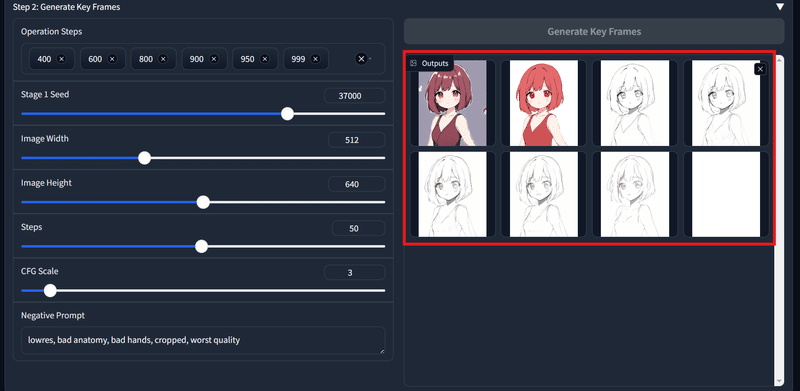The width and height of the screenshot is (800, 391).
Task: Edit the Steps value 50
Action: point(358,229)
